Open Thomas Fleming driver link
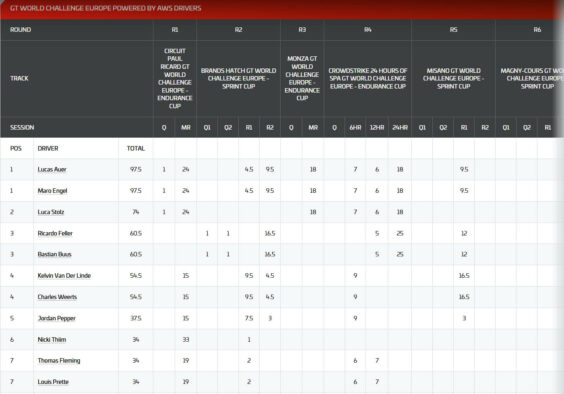564x394 pixels. coord(59,361)
